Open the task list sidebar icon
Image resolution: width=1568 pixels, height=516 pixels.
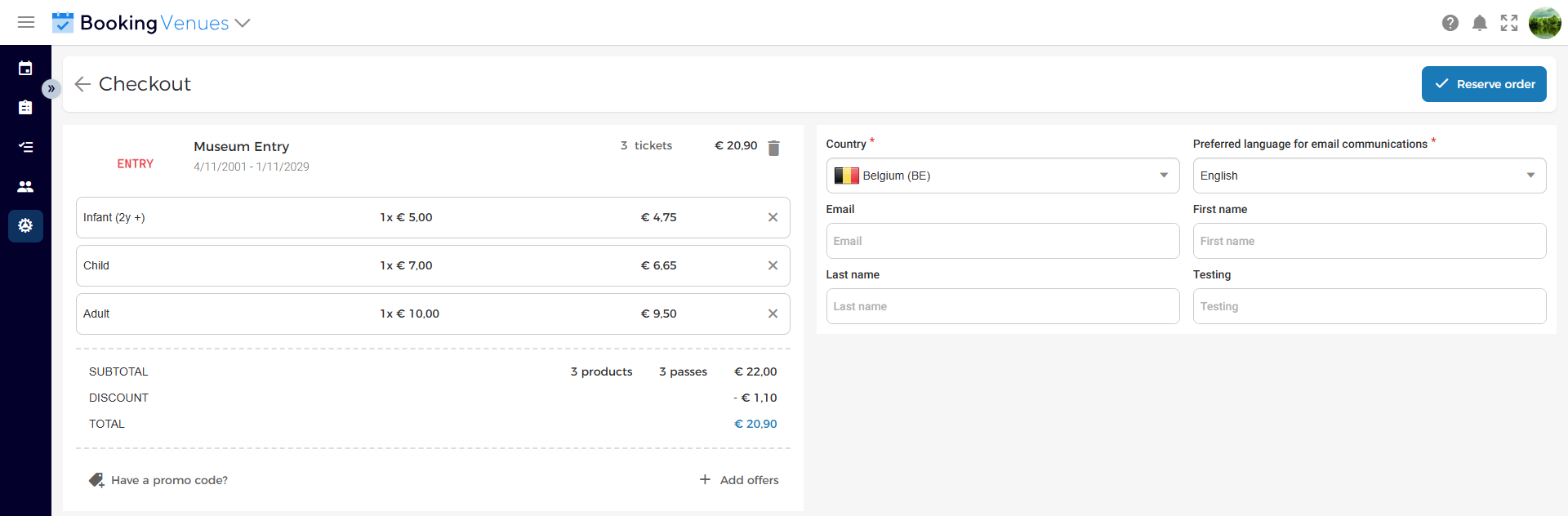pyautogui.click(x=25, y=147)
